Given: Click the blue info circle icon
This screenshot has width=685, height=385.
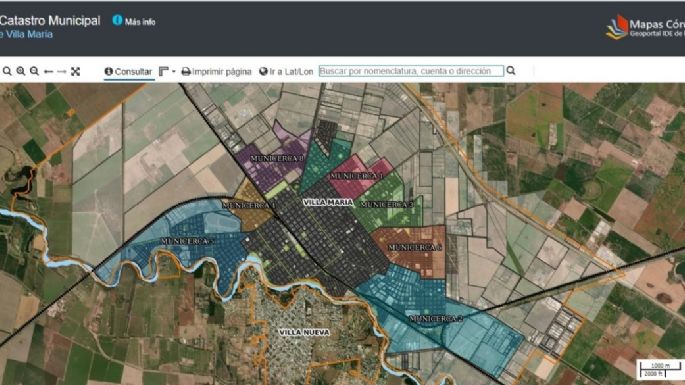Looking at the screenshot, I should coord(117,20).
